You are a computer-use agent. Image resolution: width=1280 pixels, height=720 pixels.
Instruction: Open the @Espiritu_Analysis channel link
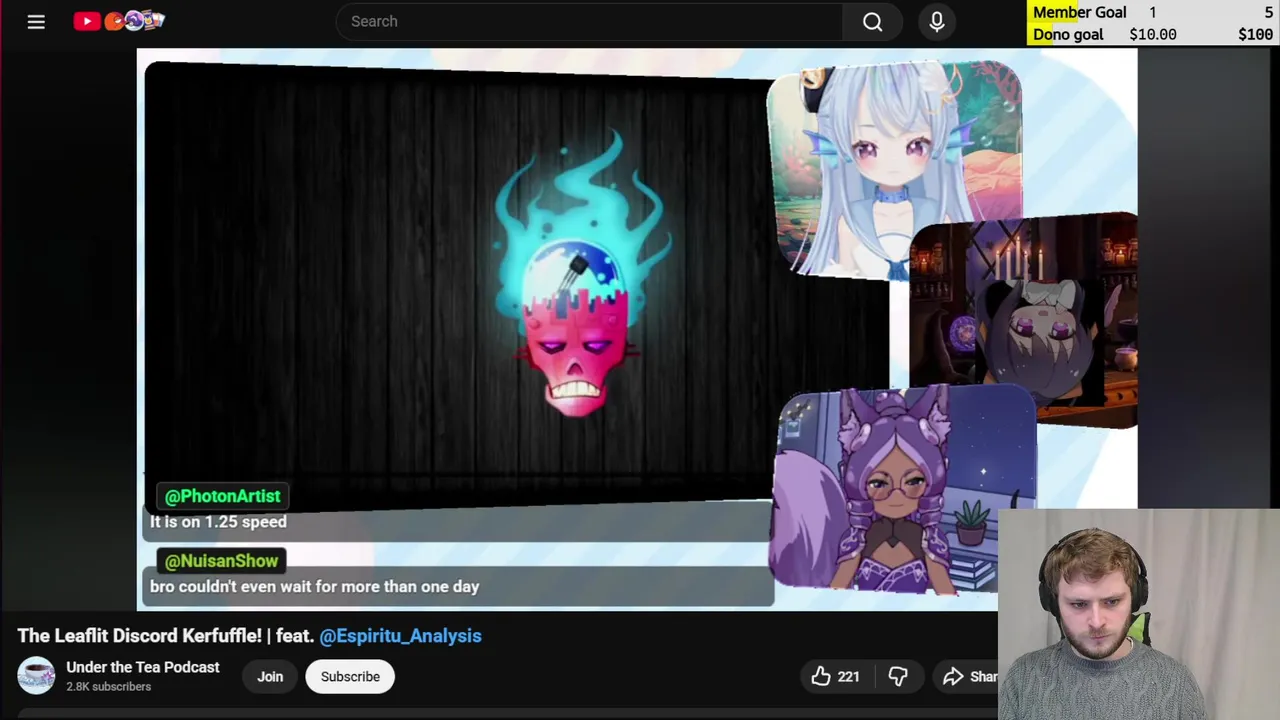click(x=400, y=636)
